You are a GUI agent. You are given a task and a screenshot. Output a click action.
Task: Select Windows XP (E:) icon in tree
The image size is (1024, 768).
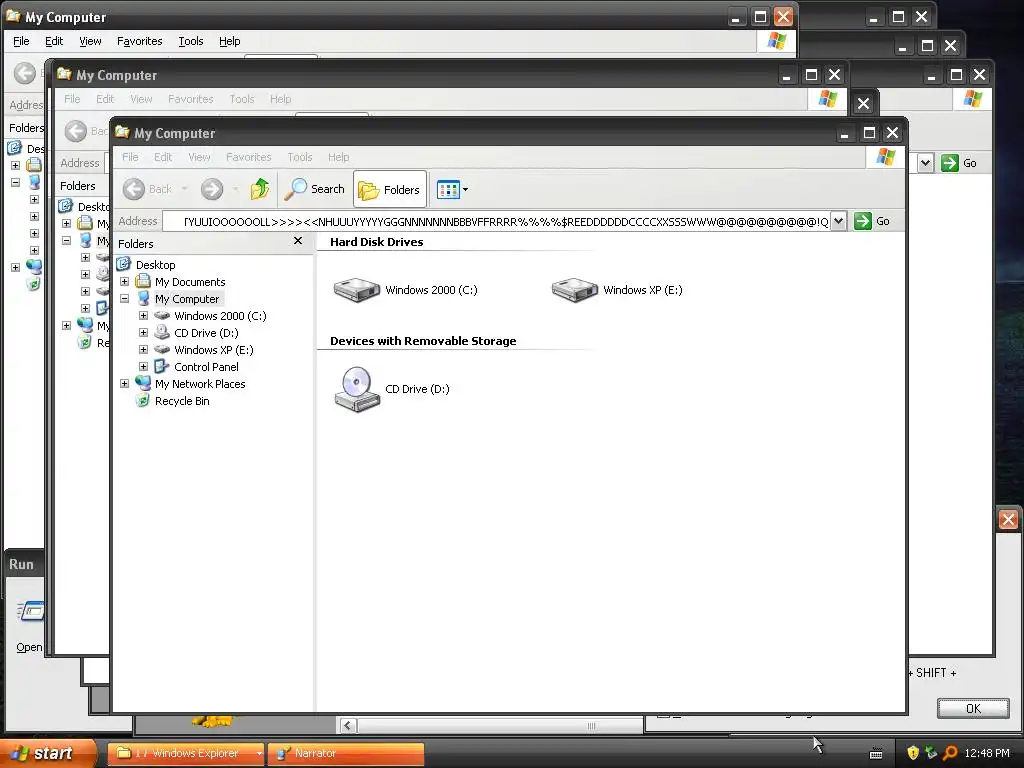[162, 349]
